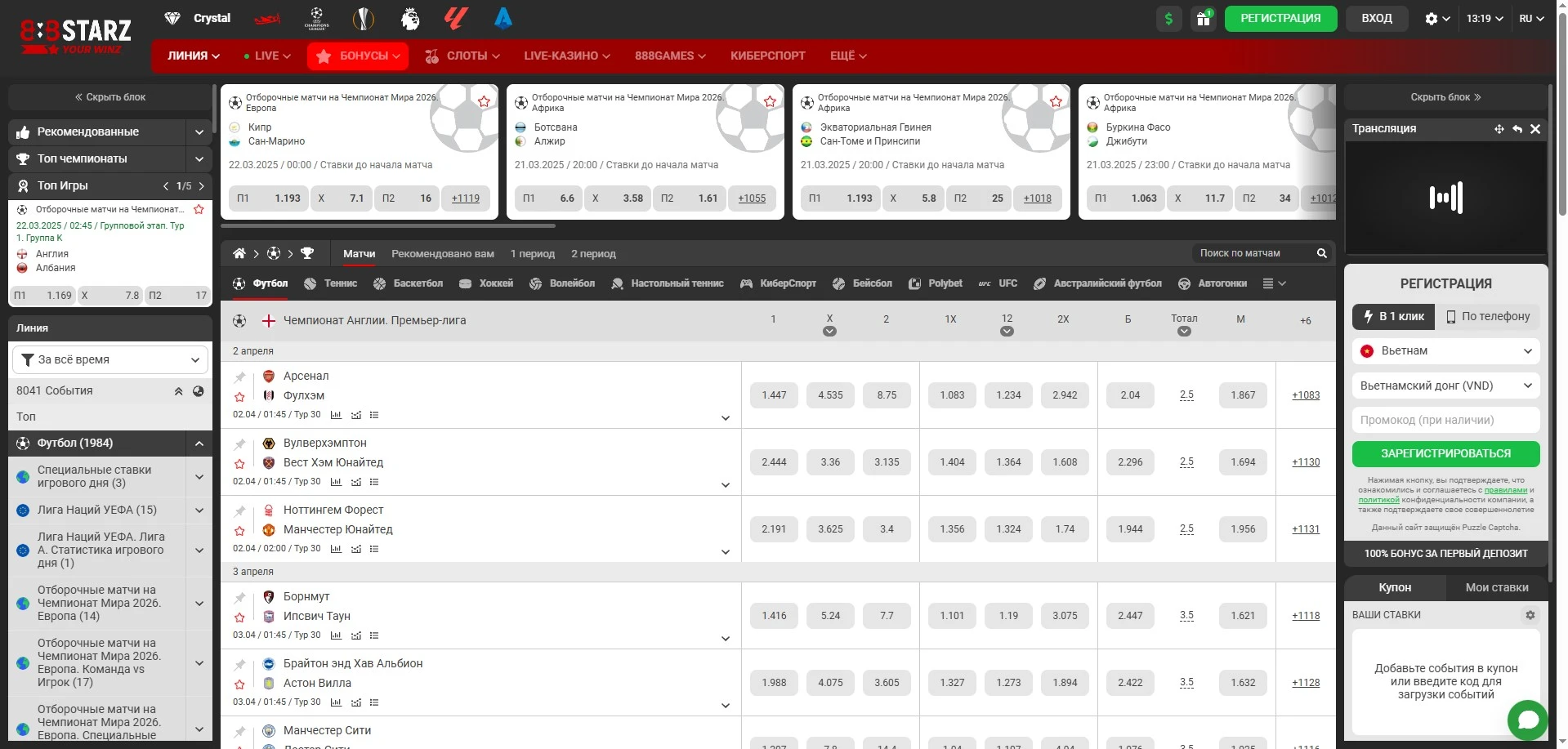Image resolution: width=1568 pixels, height=749 pixels.
Task: Open the Serie A logo shortcut
Action: point(503,18)
